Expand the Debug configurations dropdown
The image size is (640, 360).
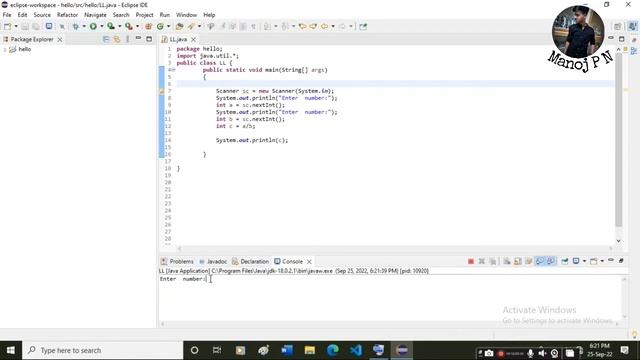point(84,27)
